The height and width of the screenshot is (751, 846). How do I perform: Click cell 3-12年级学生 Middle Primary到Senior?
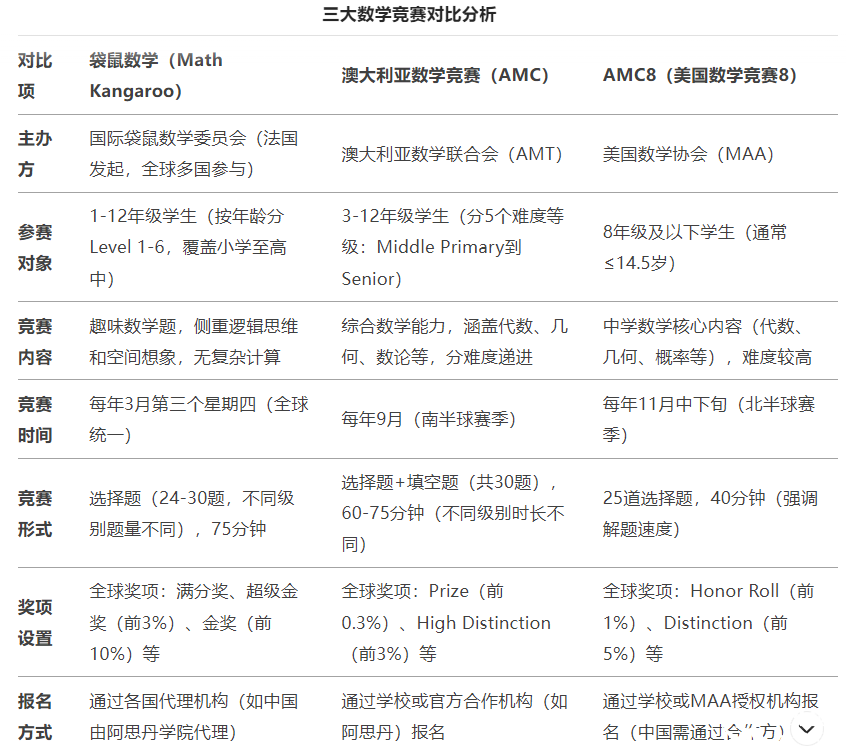tap(453, 248)
